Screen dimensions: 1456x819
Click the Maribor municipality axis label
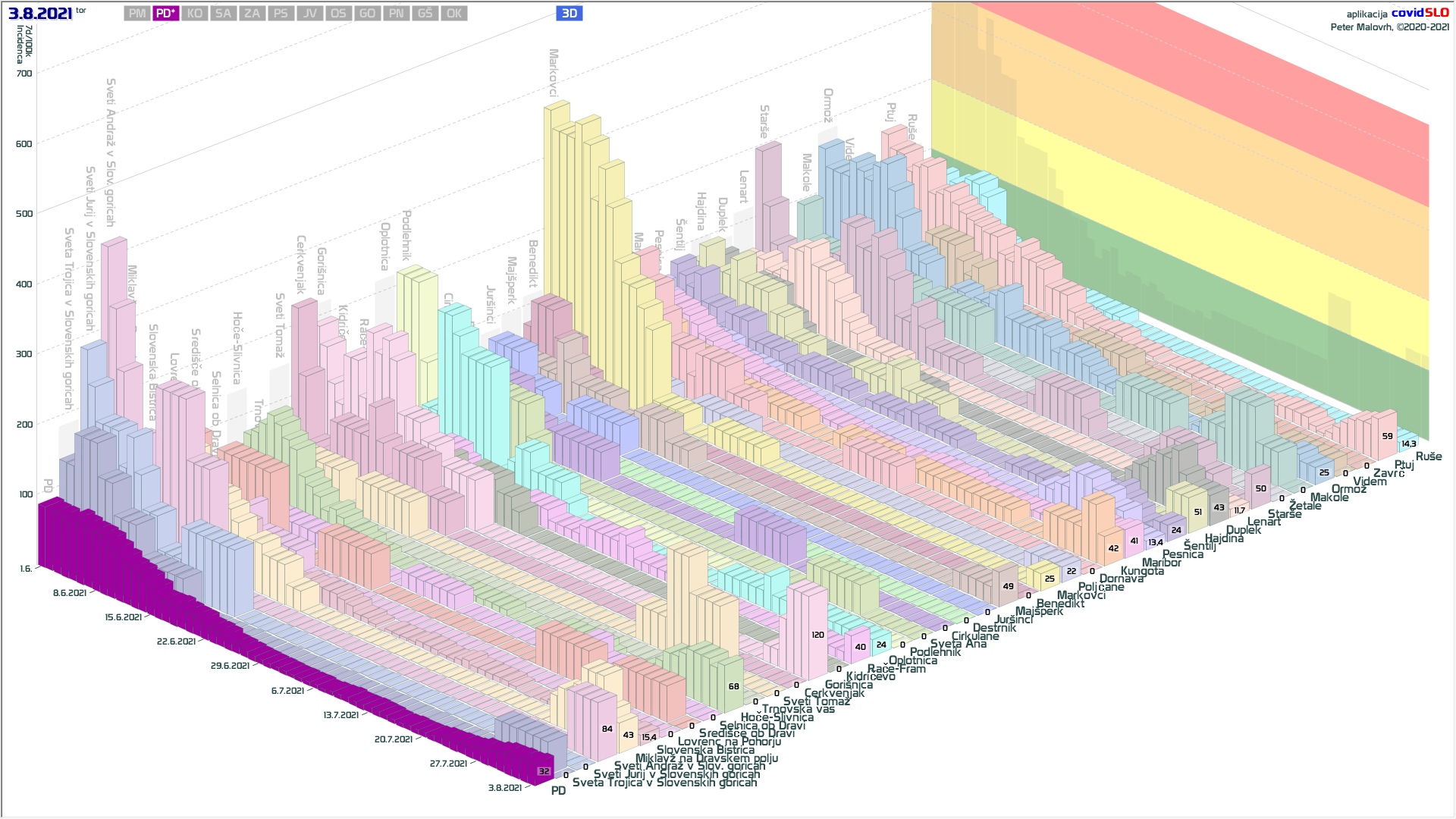[1161, 563]
